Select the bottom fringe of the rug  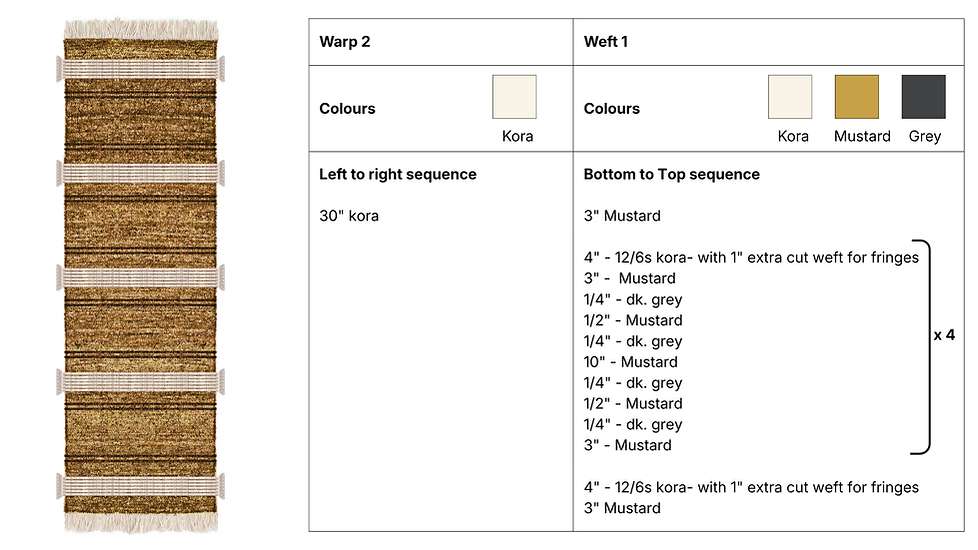click(x=141, y=523)
